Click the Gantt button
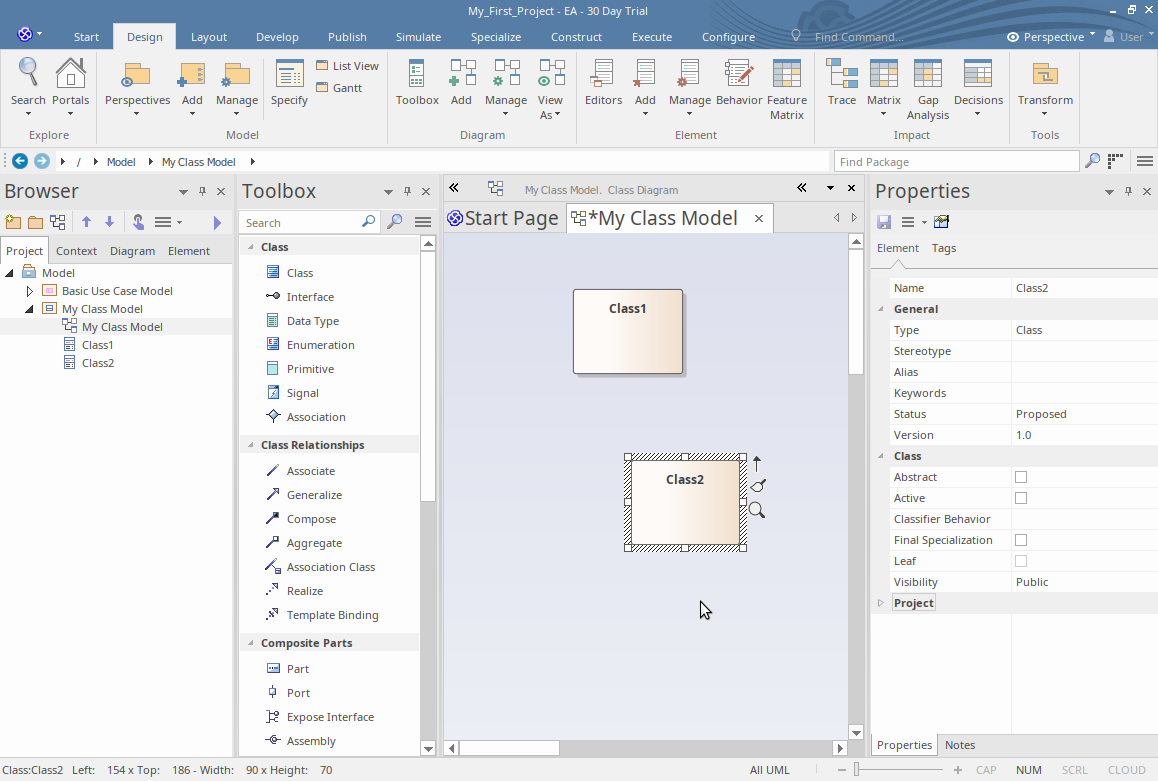 coord(339,88)
